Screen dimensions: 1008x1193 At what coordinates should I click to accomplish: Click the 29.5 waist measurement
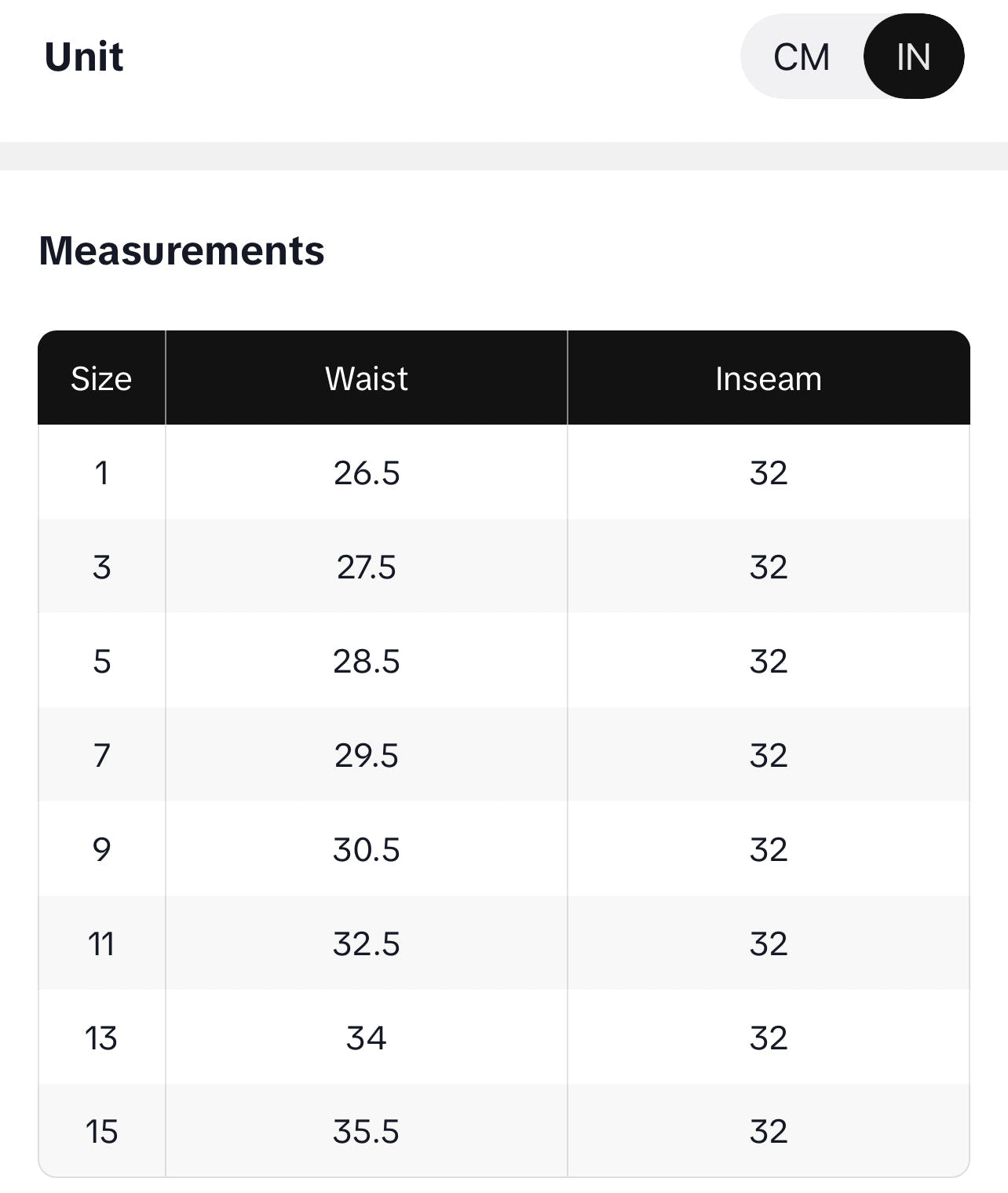[x=366, y=756]
